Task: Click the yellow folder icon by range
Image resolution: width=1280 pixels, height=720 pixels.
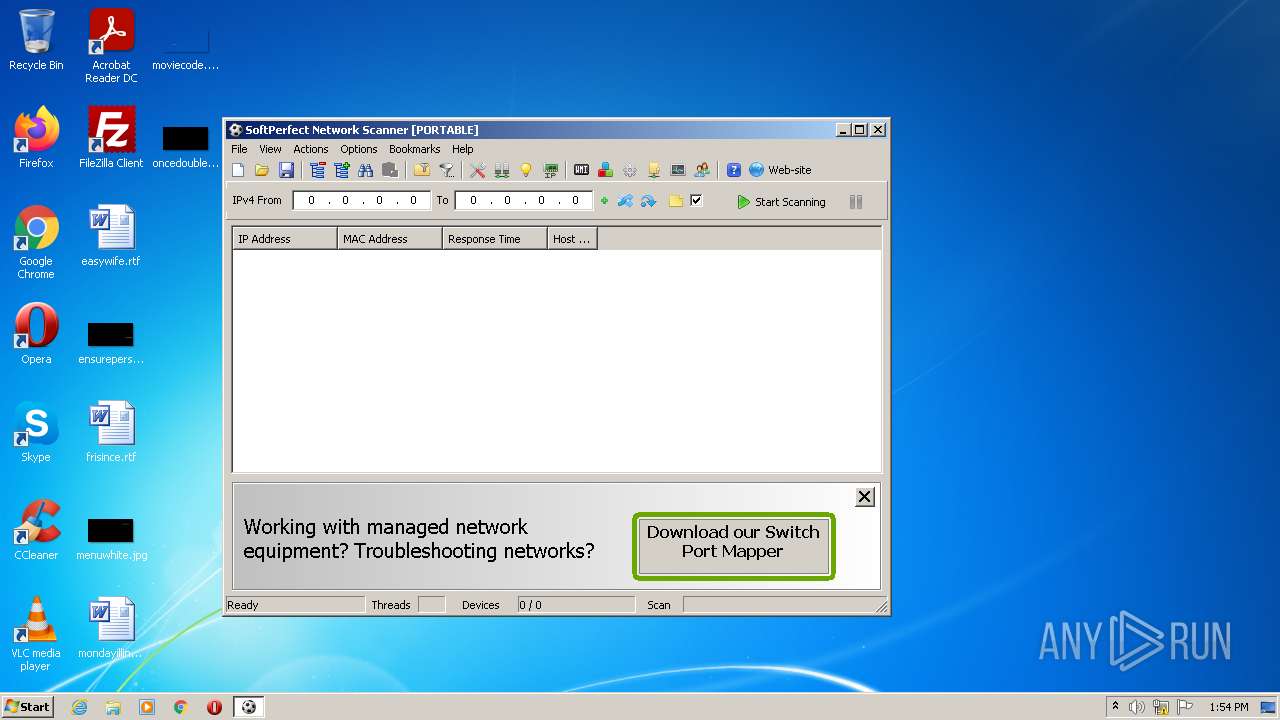Action: 676,201
